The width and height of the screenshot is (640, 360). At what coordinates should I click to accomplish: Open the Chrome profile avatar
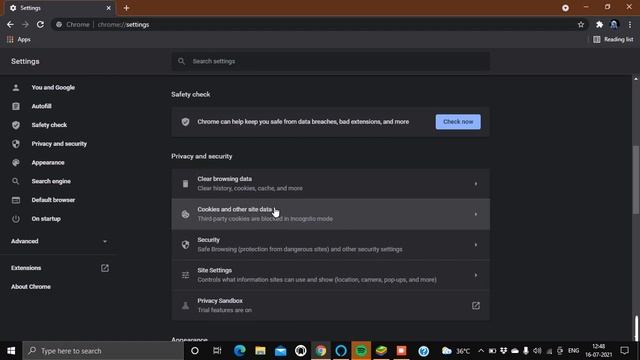click(x=614, y=24)
